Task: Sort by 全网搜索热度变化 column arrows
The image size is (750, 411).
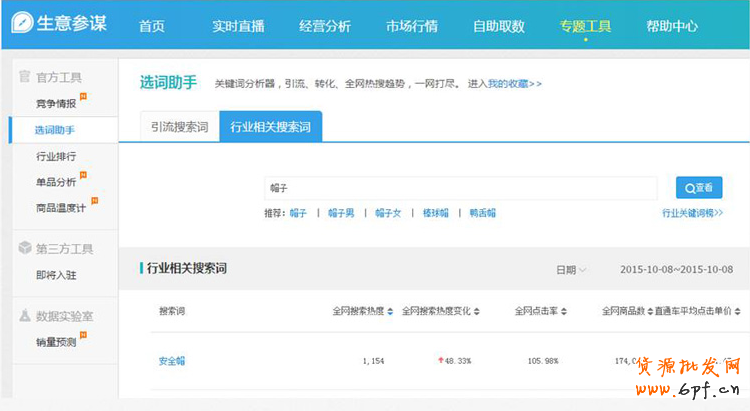Action: pyautogui.click(x=478, y=312)
